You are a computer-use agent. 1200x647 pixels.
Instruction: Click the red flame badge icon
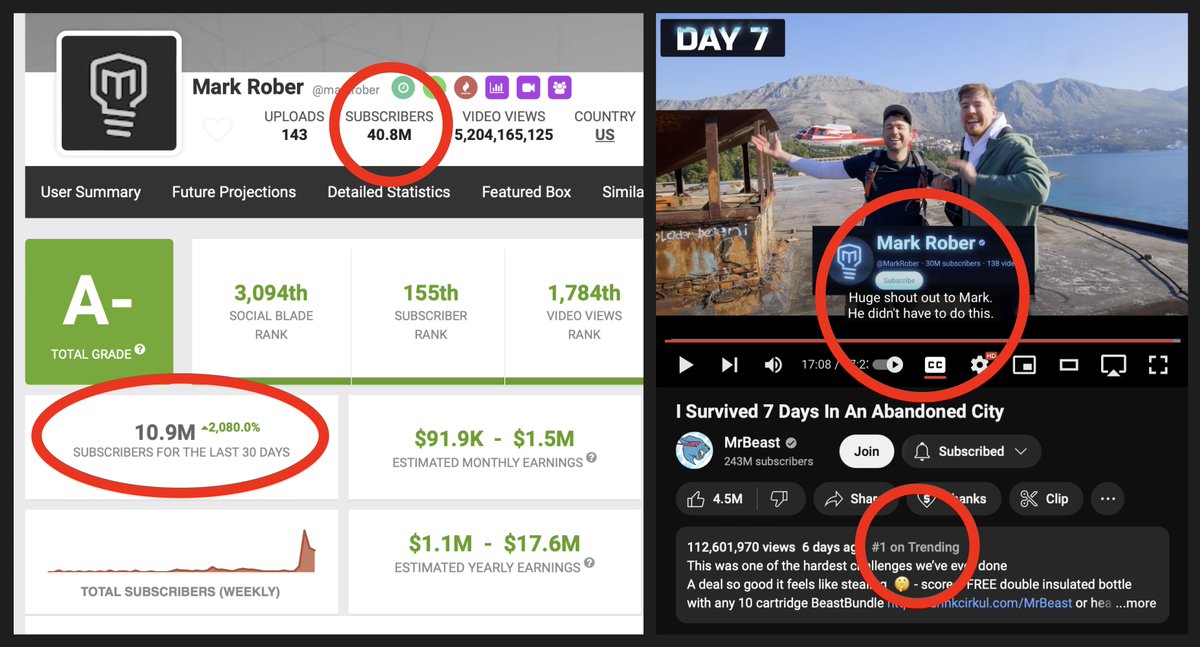(466, 87)
